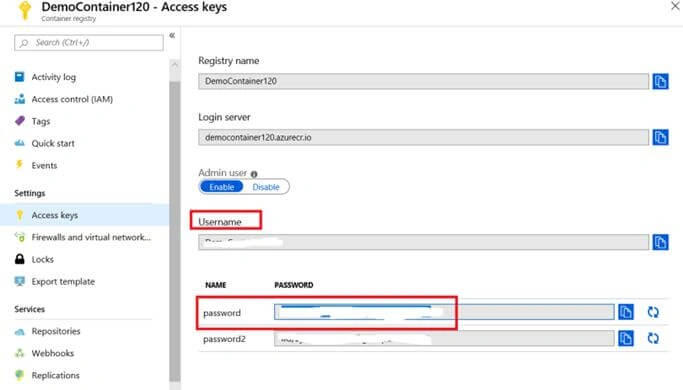Viewport: 683px width, 390px height.
Task: Copy the Username value
Action: pos(660,242)
